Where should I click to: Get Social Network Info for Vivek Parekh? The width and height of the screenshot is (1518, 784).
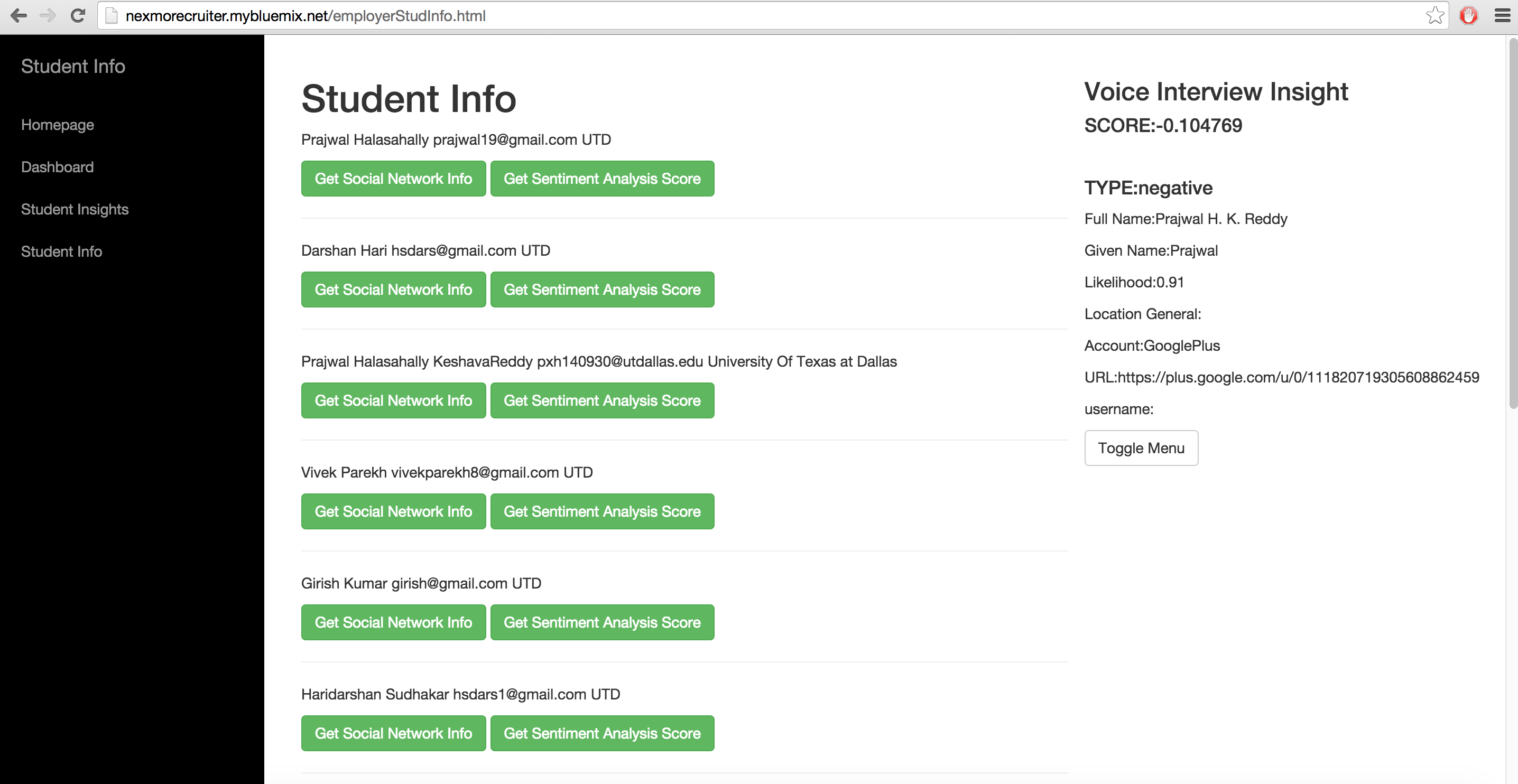[393, 511]
